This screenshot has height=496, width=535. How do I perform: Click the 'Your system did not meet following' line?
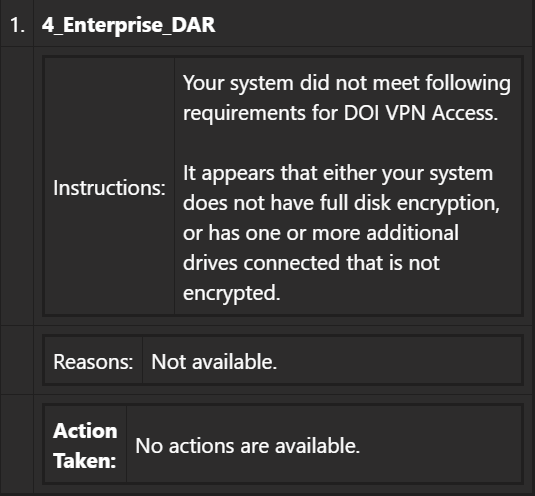pos(347,83)
